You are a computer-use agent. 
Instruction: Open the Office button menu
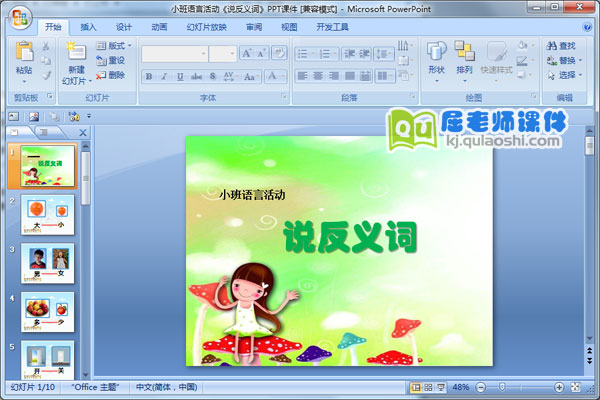point(20,18)
